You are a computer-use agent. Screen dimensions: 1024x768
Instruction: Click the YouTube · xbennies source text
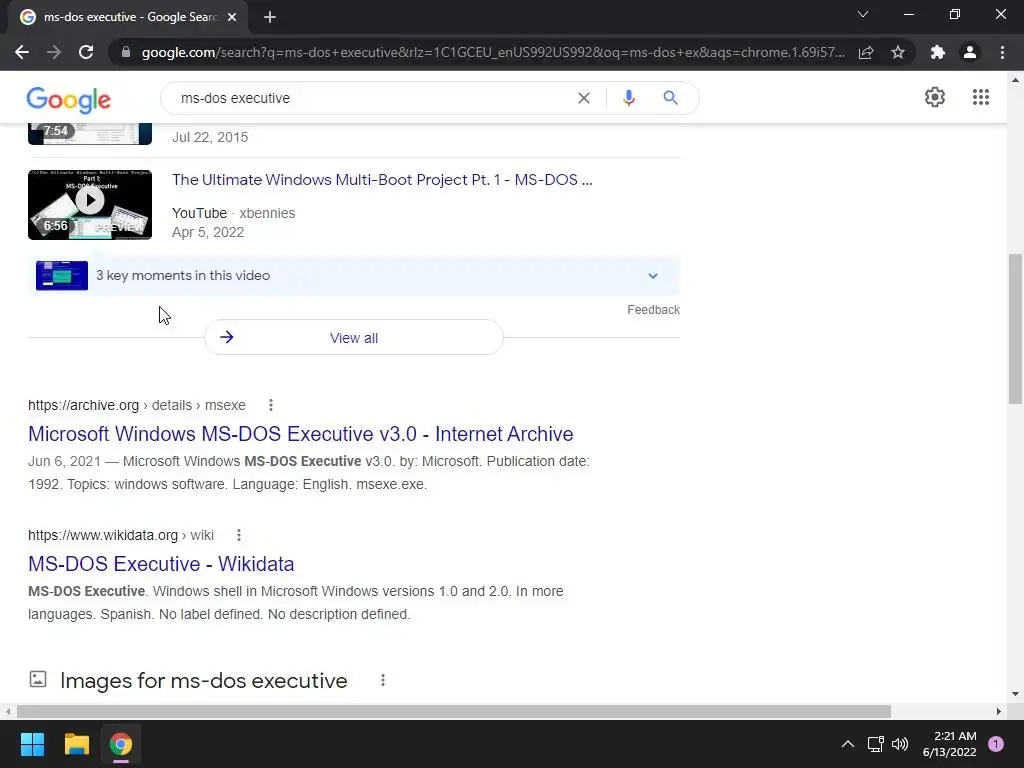click(x=233, y=214)
